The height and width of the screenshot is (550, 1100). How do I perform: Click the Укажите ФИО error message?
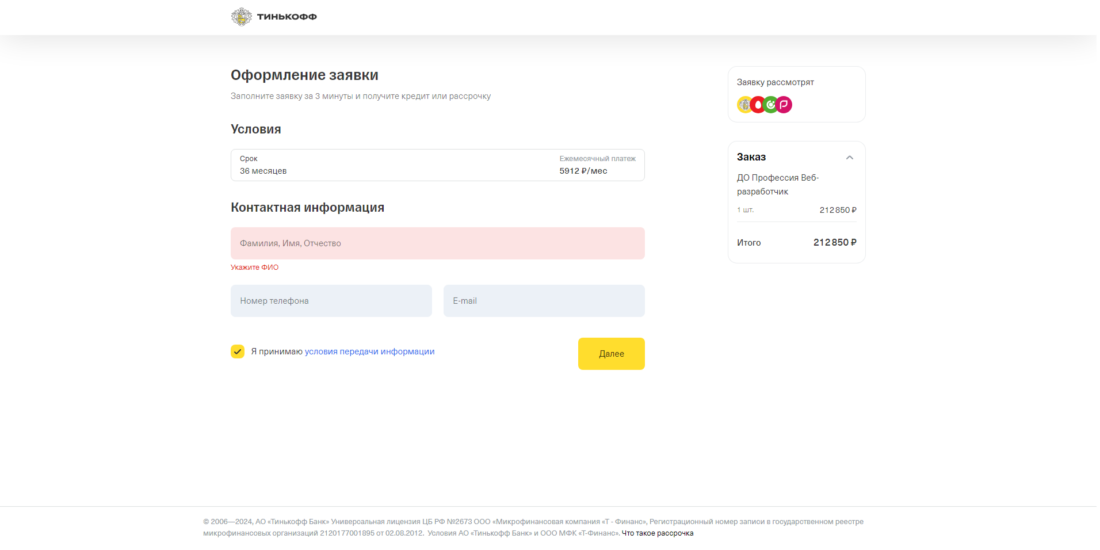[255, 267]
